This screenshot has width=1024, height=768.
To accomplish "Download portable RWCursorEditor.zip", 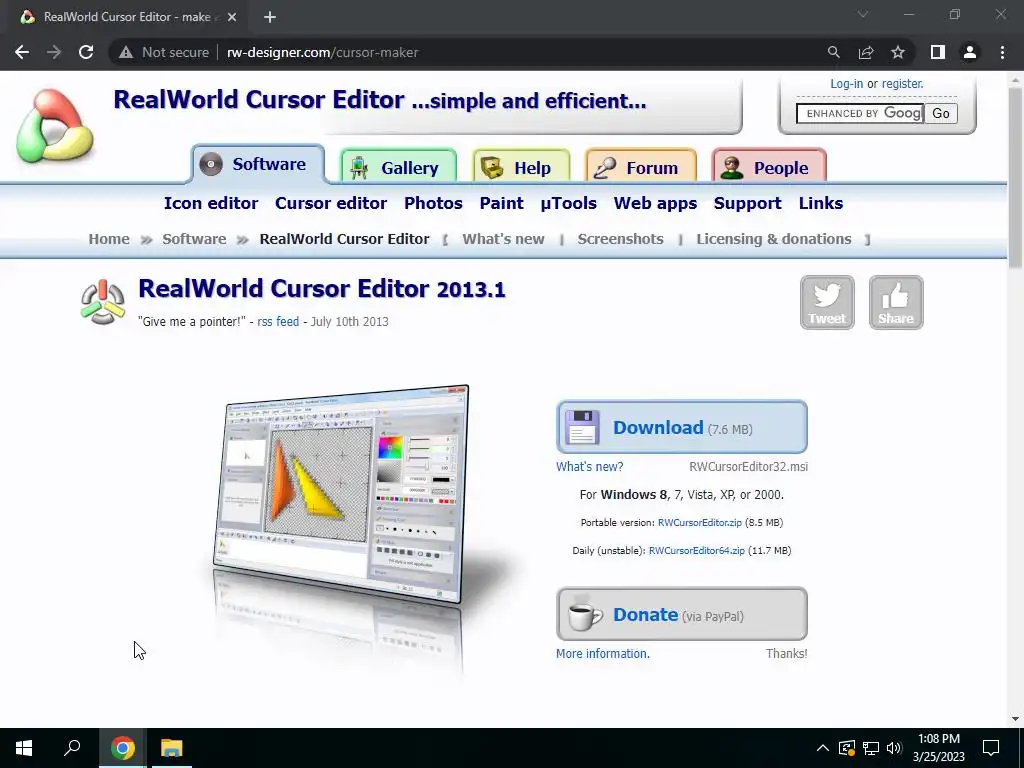I will point(699,522).
